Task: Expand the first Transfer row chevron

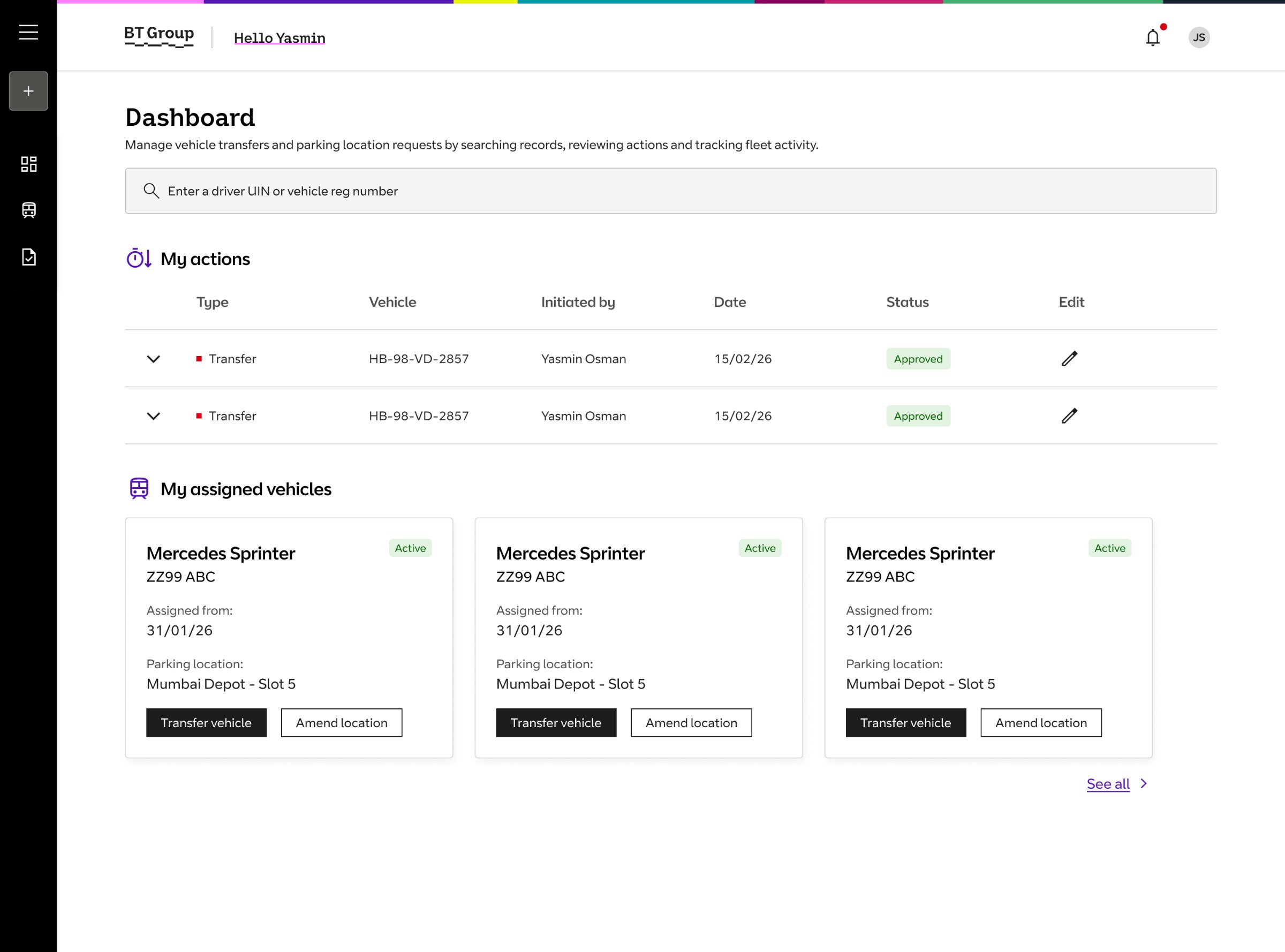Action: point(153,359)
